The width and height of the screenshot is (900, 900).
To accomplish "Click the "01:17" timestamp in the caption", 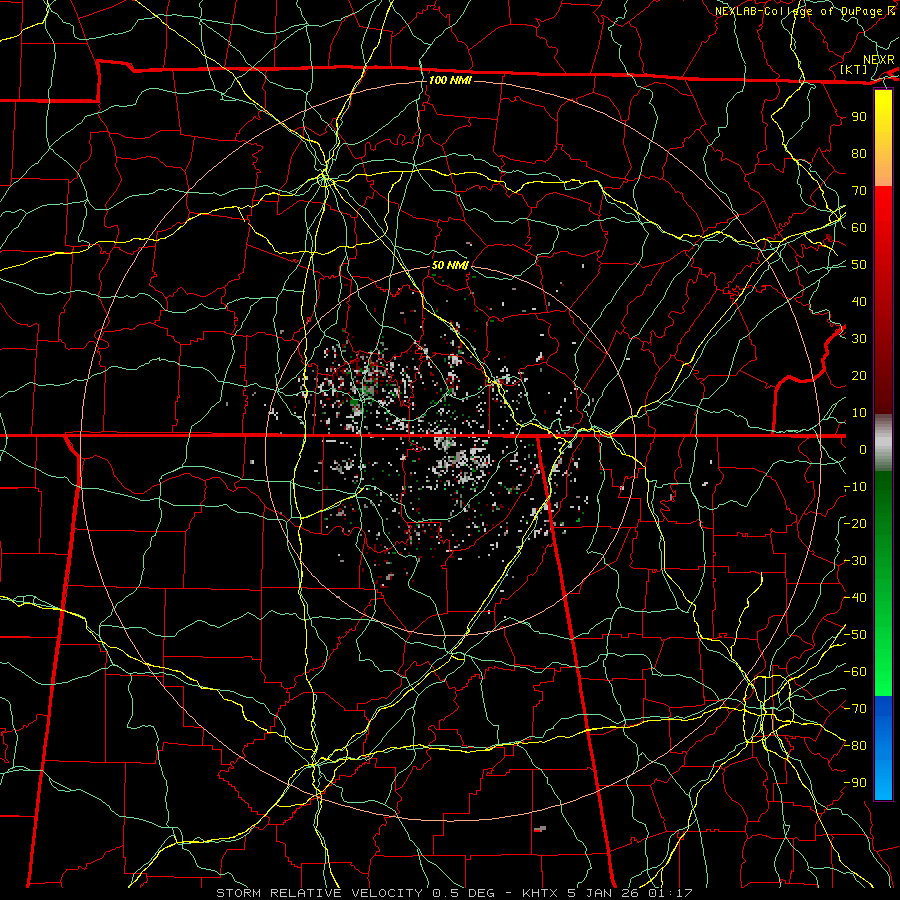I will [670, 893].
